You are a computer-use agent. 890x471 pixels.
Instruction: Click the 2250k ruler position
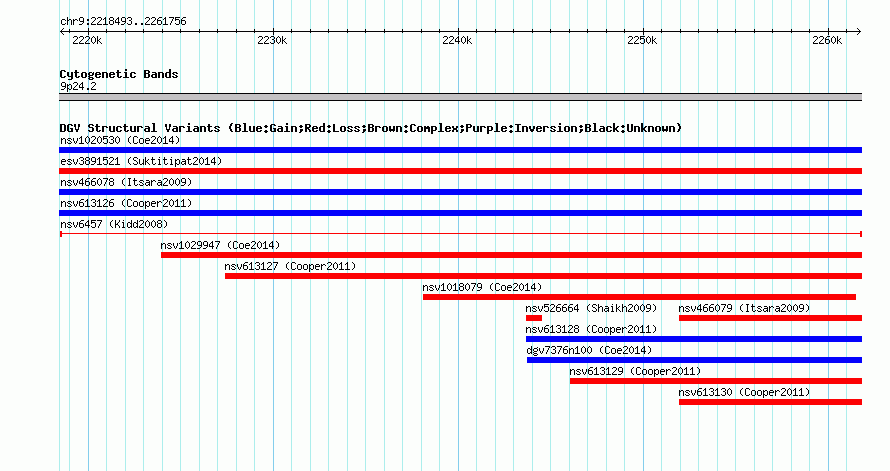pos(642,40)
